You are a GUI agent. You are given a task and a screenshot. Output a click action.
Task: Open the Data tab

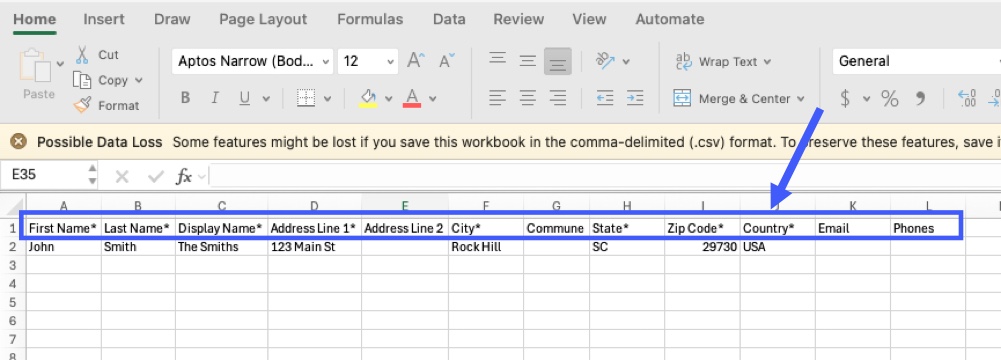(x=449, y=19)
